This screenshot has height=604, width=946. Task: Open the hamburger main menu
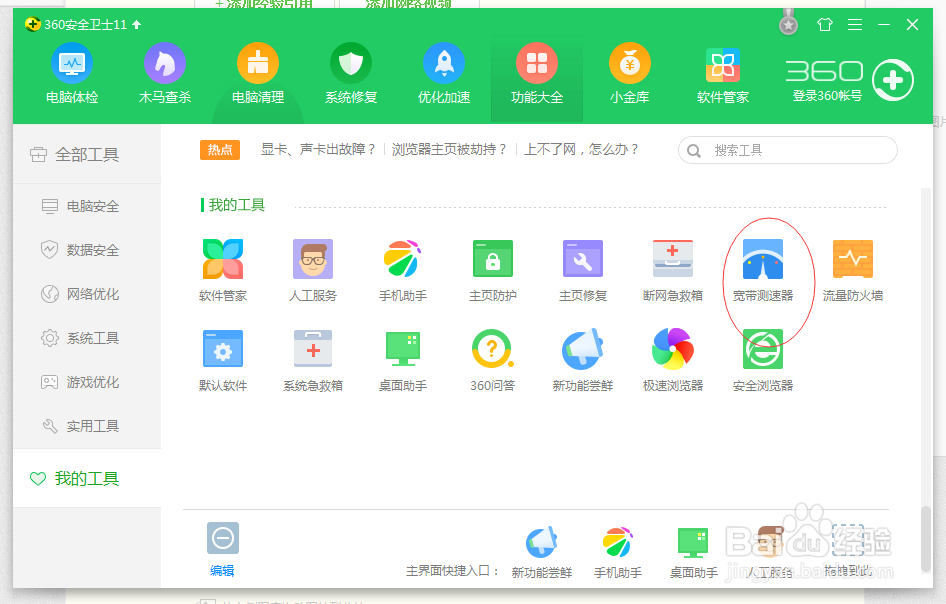point(855,25)
